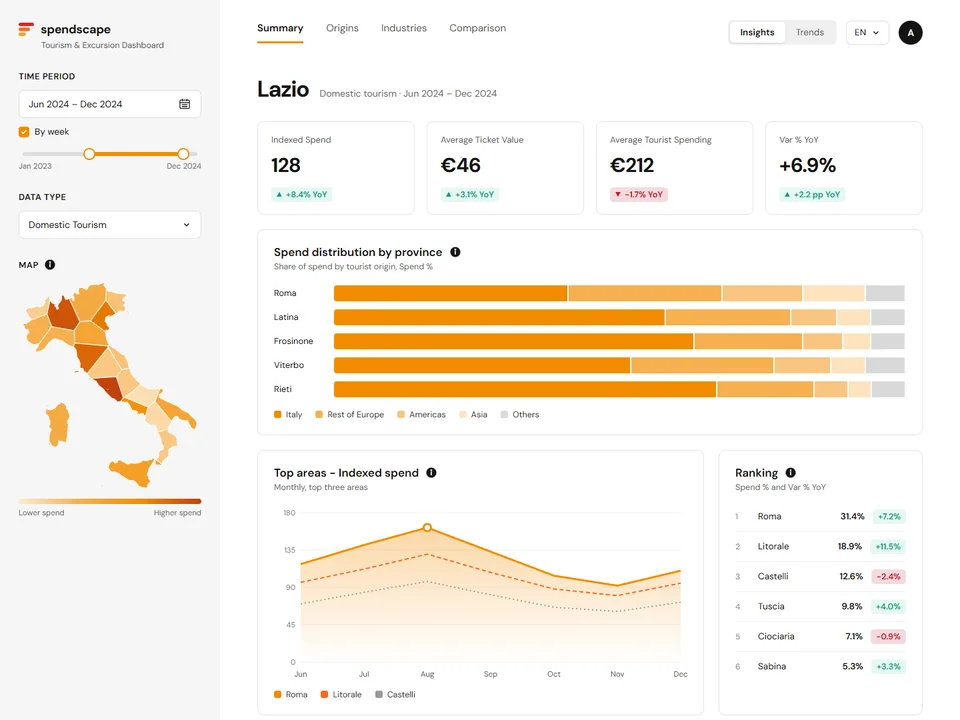
Task: Click the Aug data point on Roma line
Action: coord(427,527)
